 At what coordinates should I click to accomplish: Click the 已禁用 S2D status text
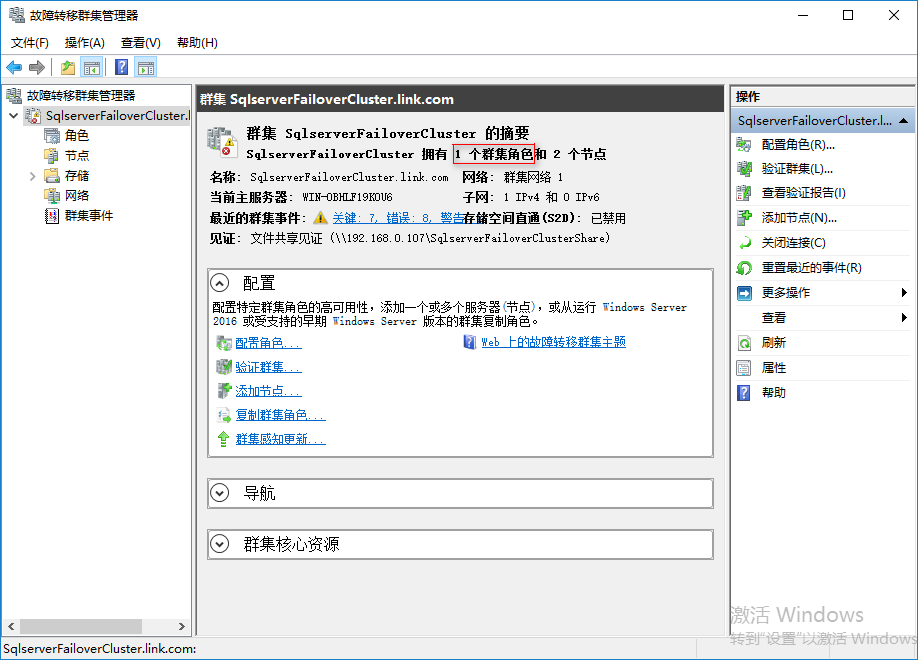608,218
